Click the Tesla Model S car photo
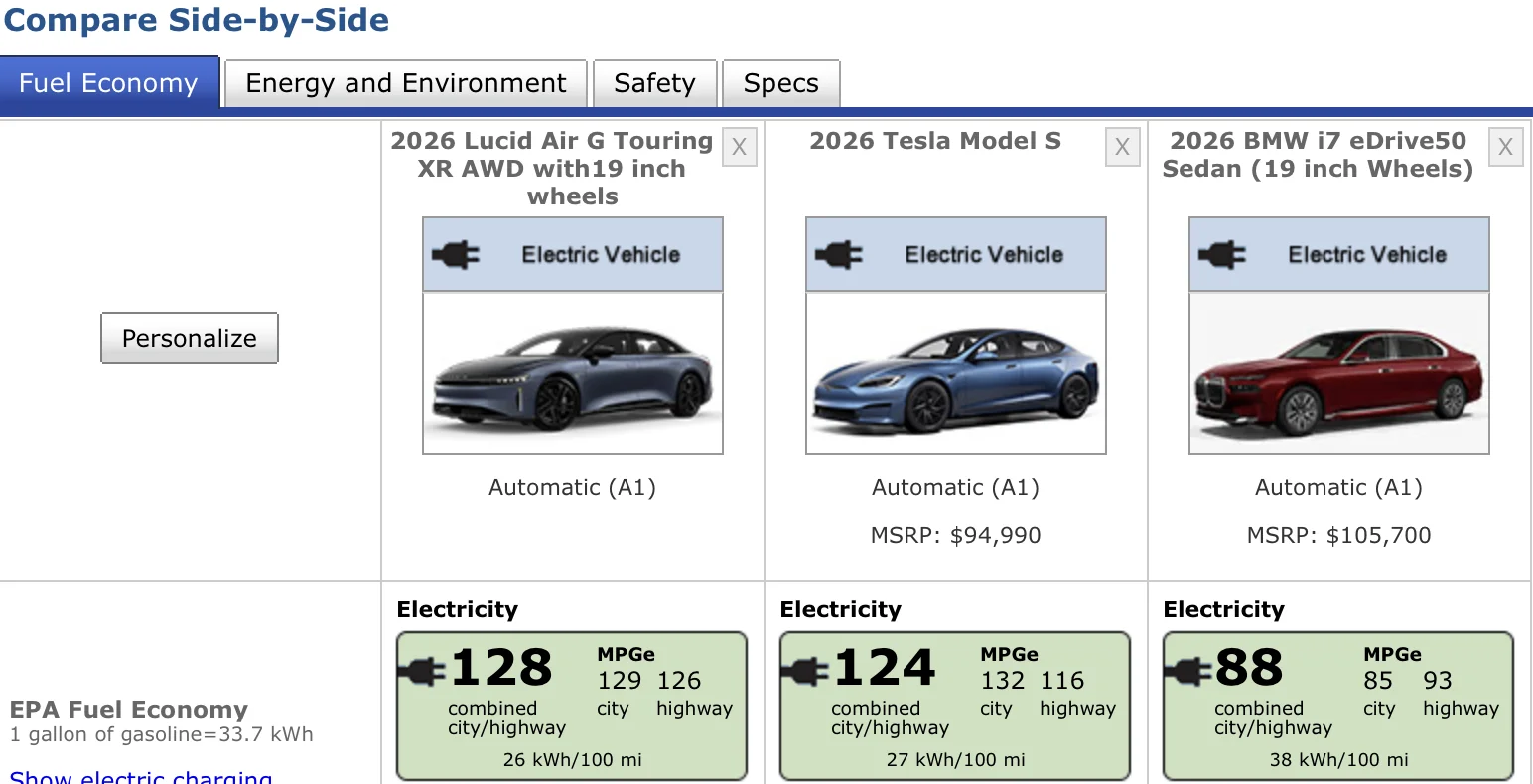The width and height of the screenshot is (1533, 784). [x=956, y=373]
